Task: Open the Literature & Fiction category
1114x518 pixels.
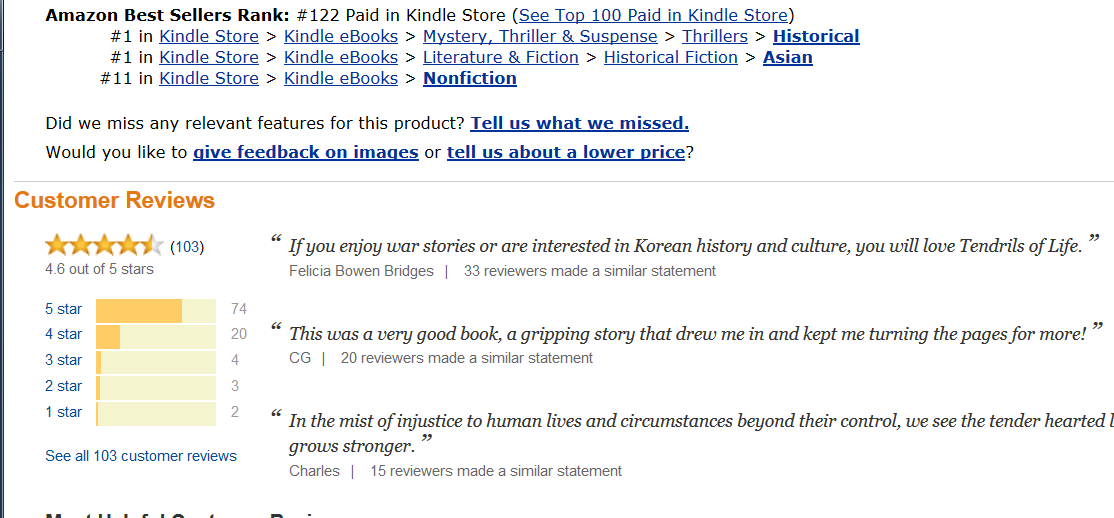Action: coord(501,58)
